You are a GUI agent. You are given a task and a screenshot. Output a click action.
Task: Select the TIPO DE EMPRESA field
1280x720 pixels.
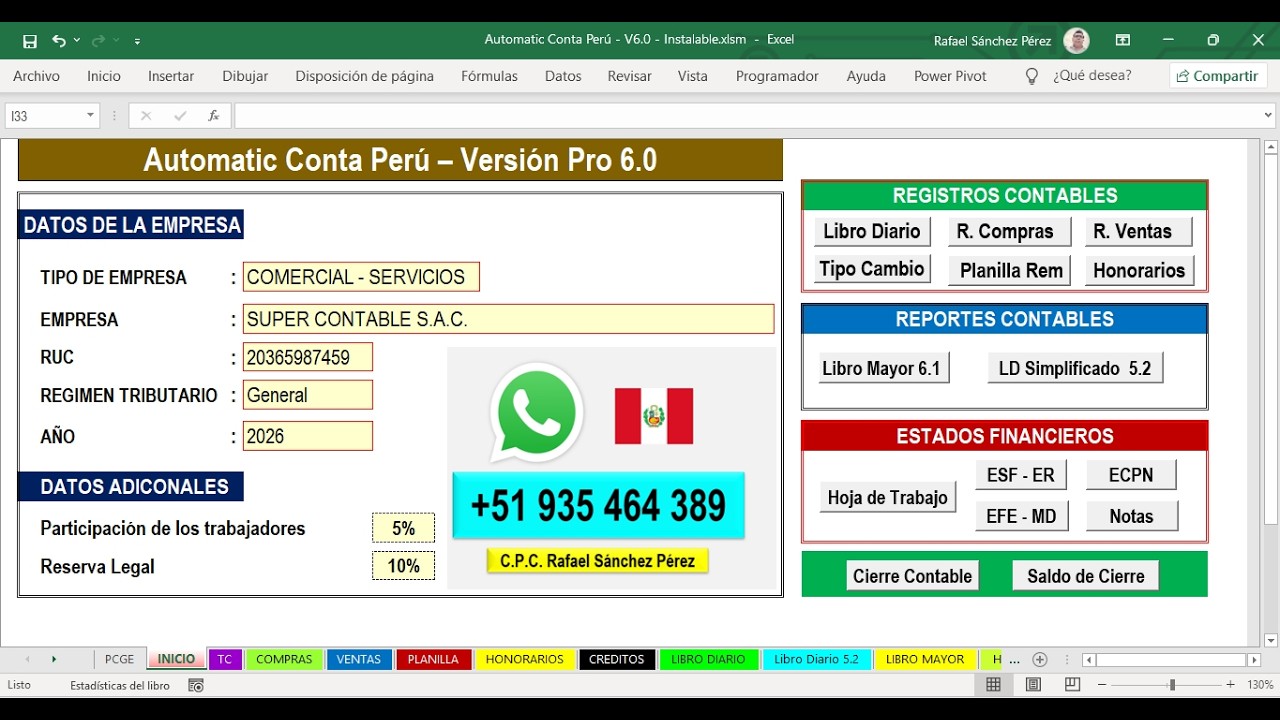pyautogui.click(x=361, y=277)
